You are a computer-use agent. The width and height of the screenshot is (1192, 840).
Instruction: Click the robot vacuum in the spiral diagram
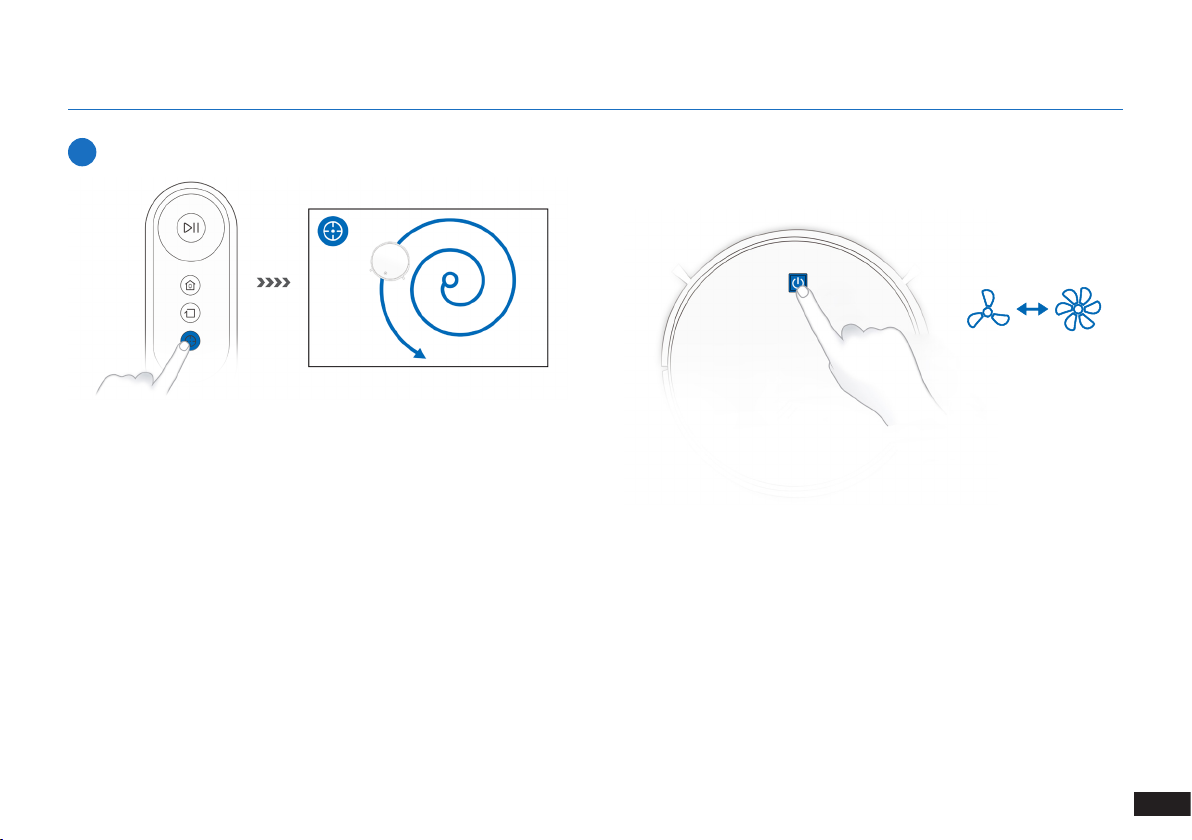point(390,262)
